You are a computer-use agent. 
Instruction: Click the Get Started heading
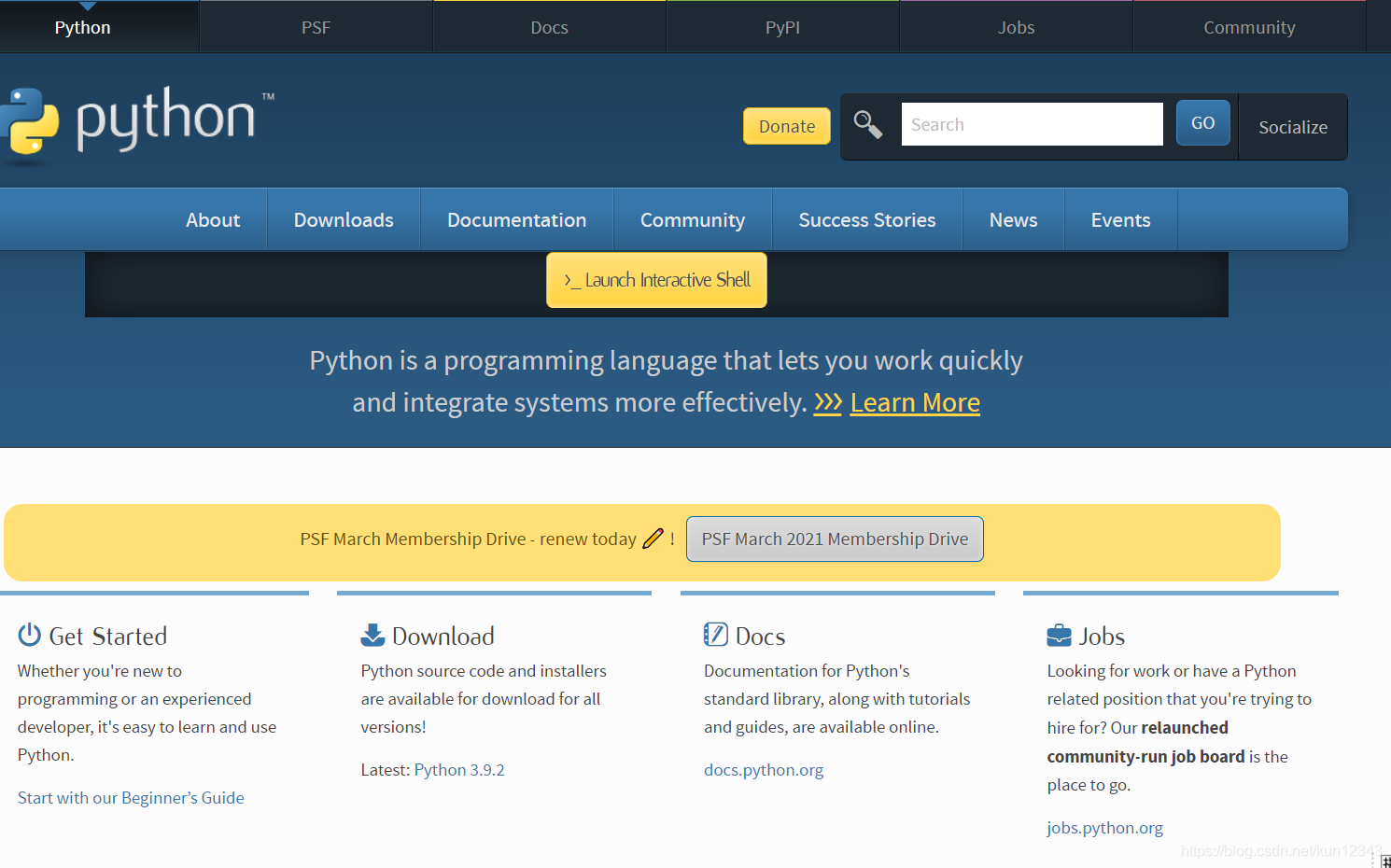click(x=108, y=637)
